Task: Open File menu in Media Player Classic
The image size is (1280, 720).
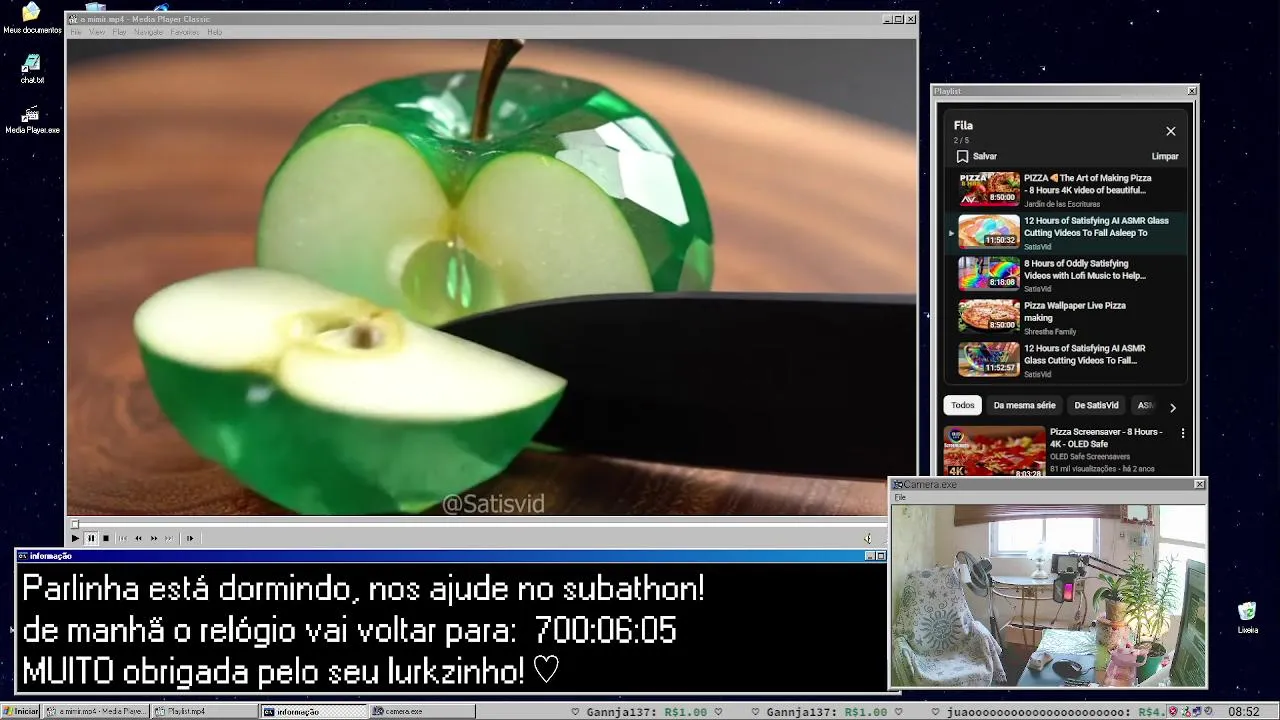Action: 76,32
